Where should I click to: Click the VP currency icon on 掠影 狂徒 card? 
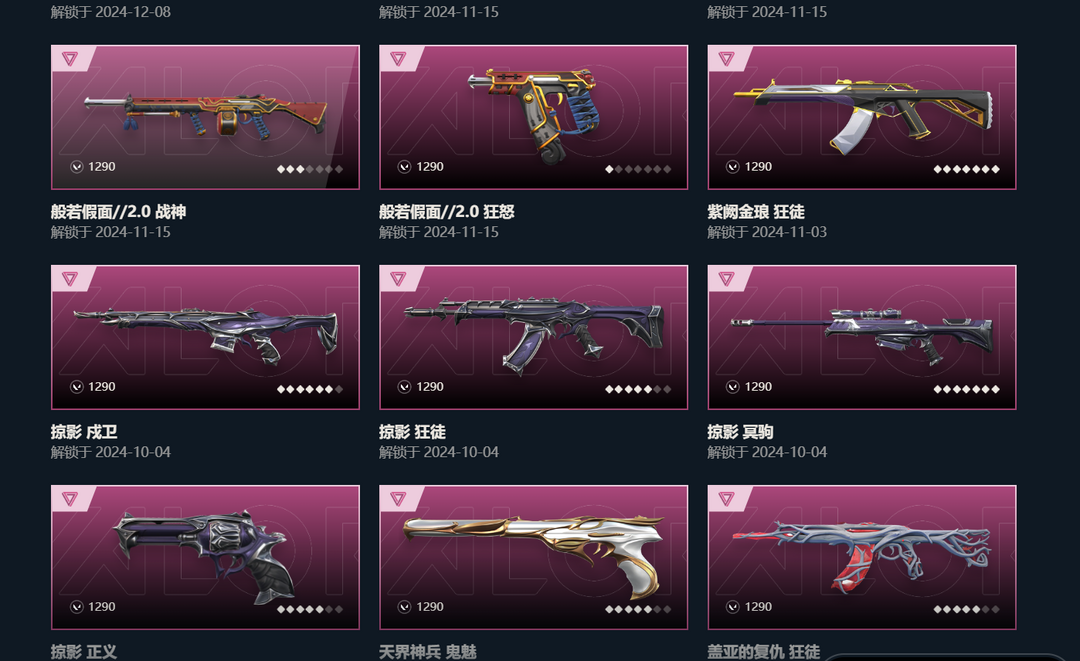pos(404,387)
